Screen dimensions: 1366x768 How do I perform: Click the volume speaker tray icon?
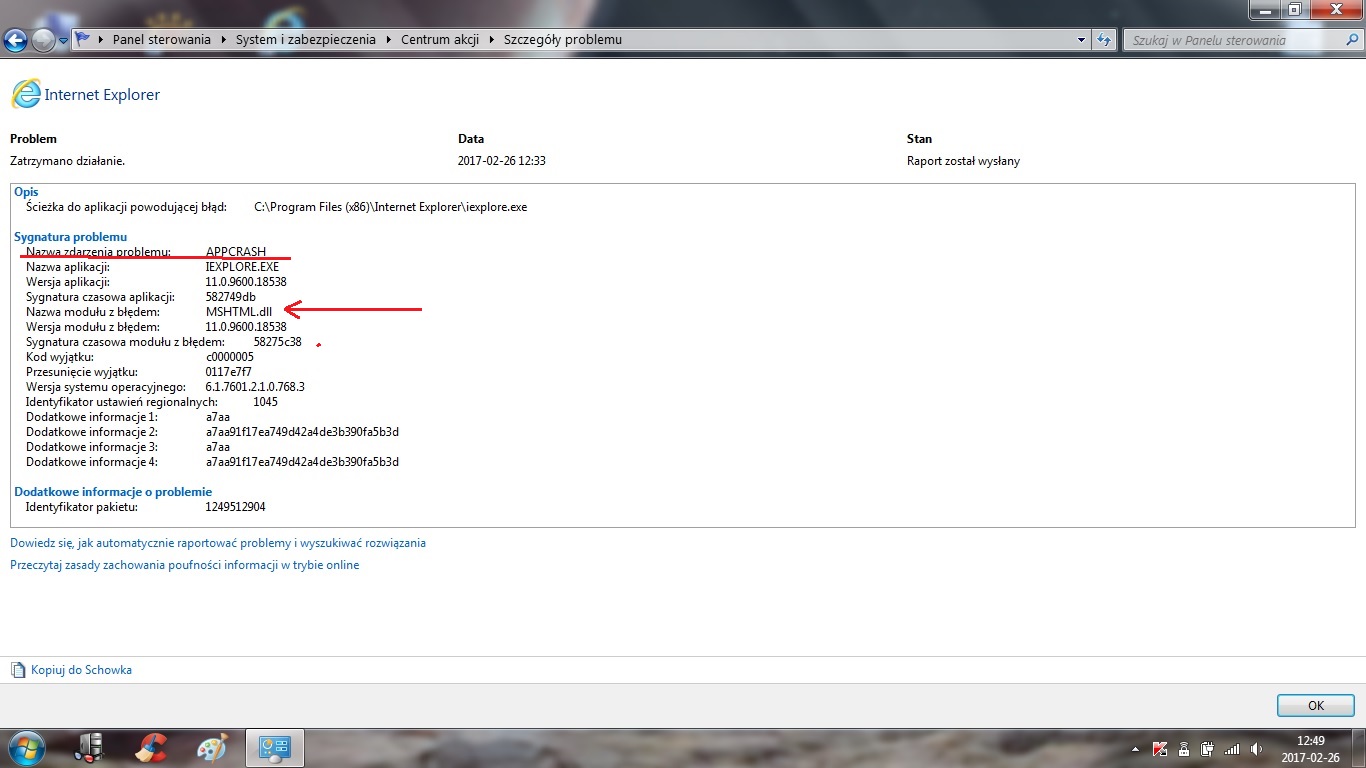[1255, 748]
